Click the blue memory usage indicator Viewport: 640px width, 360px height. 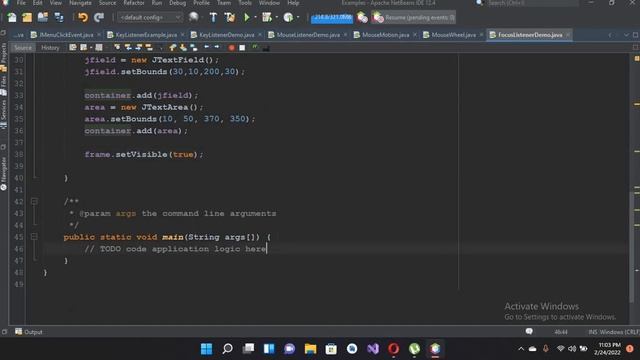point(332,18)
